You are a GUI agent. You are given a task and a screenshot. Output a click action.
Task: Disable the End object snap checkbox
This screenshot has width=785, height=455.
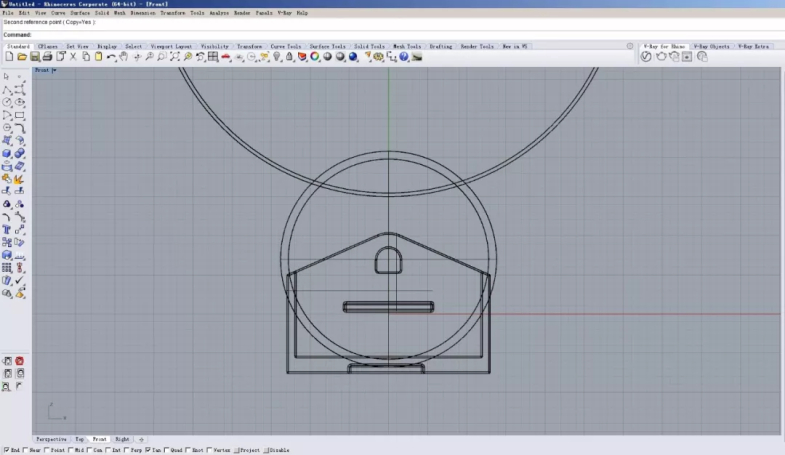click(x=5, y=451)
